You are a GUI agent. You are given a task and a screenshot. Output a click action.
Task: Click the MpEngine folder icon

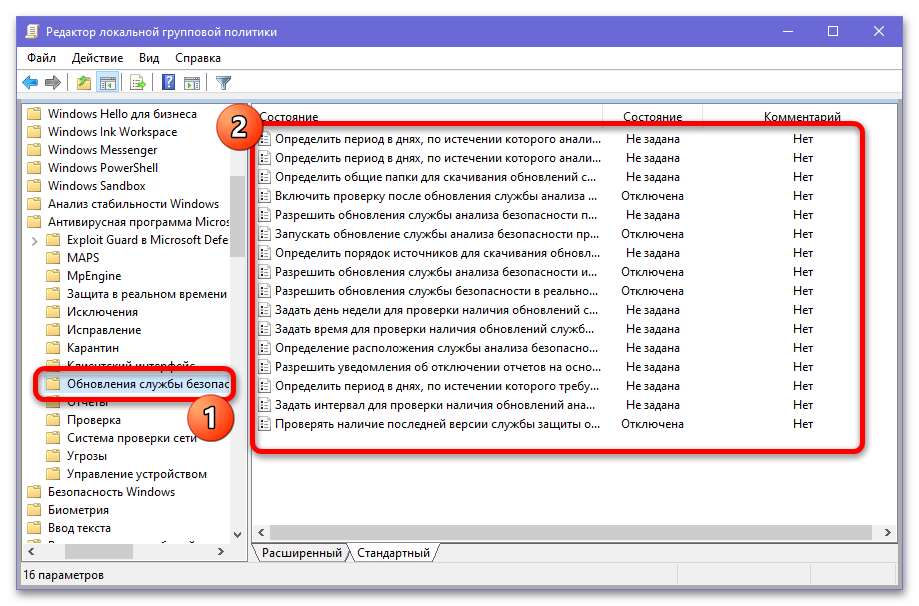[x=53, y=276]
